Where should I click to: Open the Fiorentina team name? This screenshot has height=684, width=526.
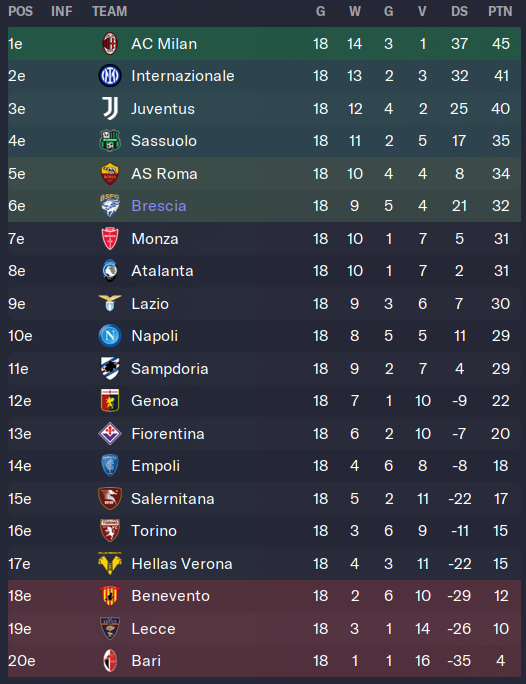168,434
